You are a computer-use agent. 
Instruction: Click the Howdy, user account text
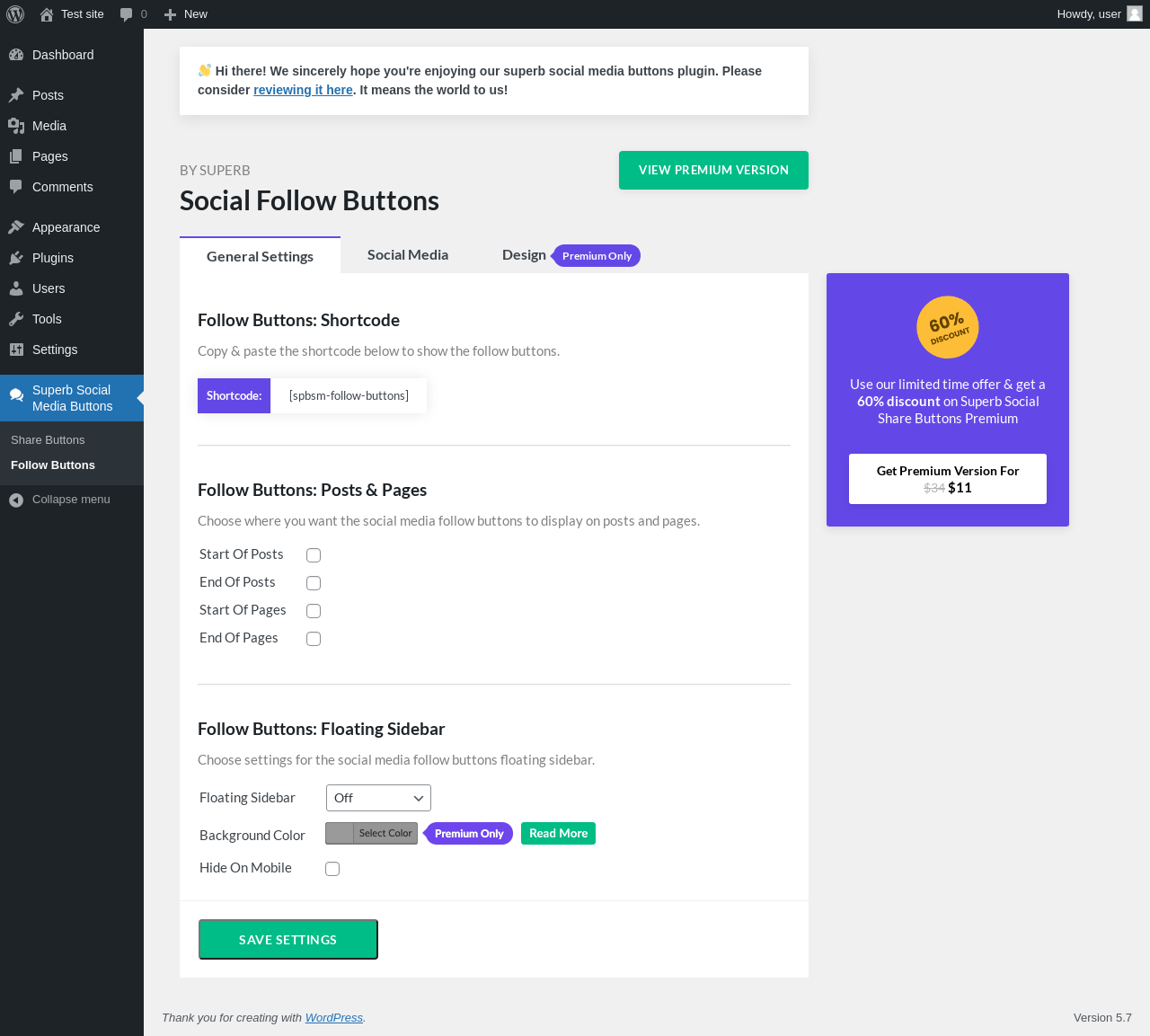click(1089, 14)
